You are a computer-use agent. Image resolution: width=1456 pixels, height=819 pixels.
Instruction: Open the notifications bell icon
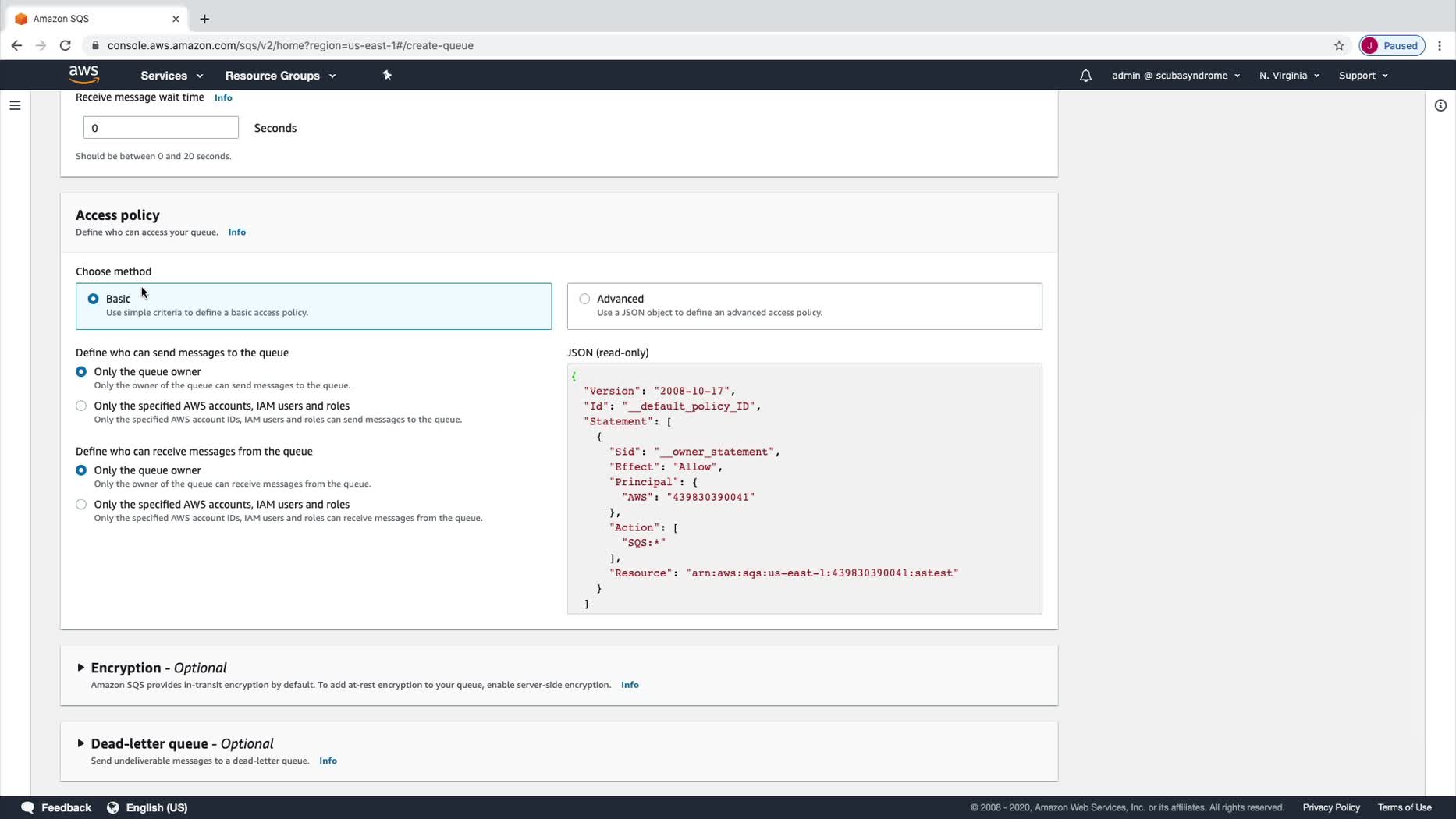(1085, 76)
